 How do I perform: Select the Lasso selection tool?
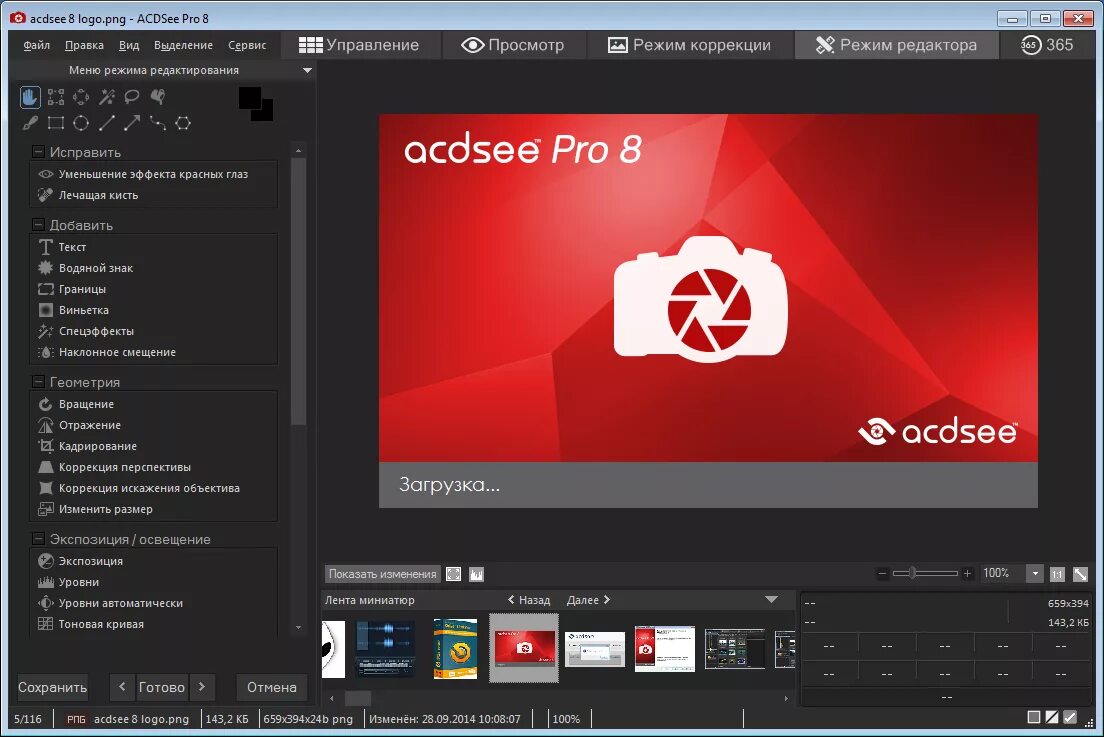coord(132,97)
